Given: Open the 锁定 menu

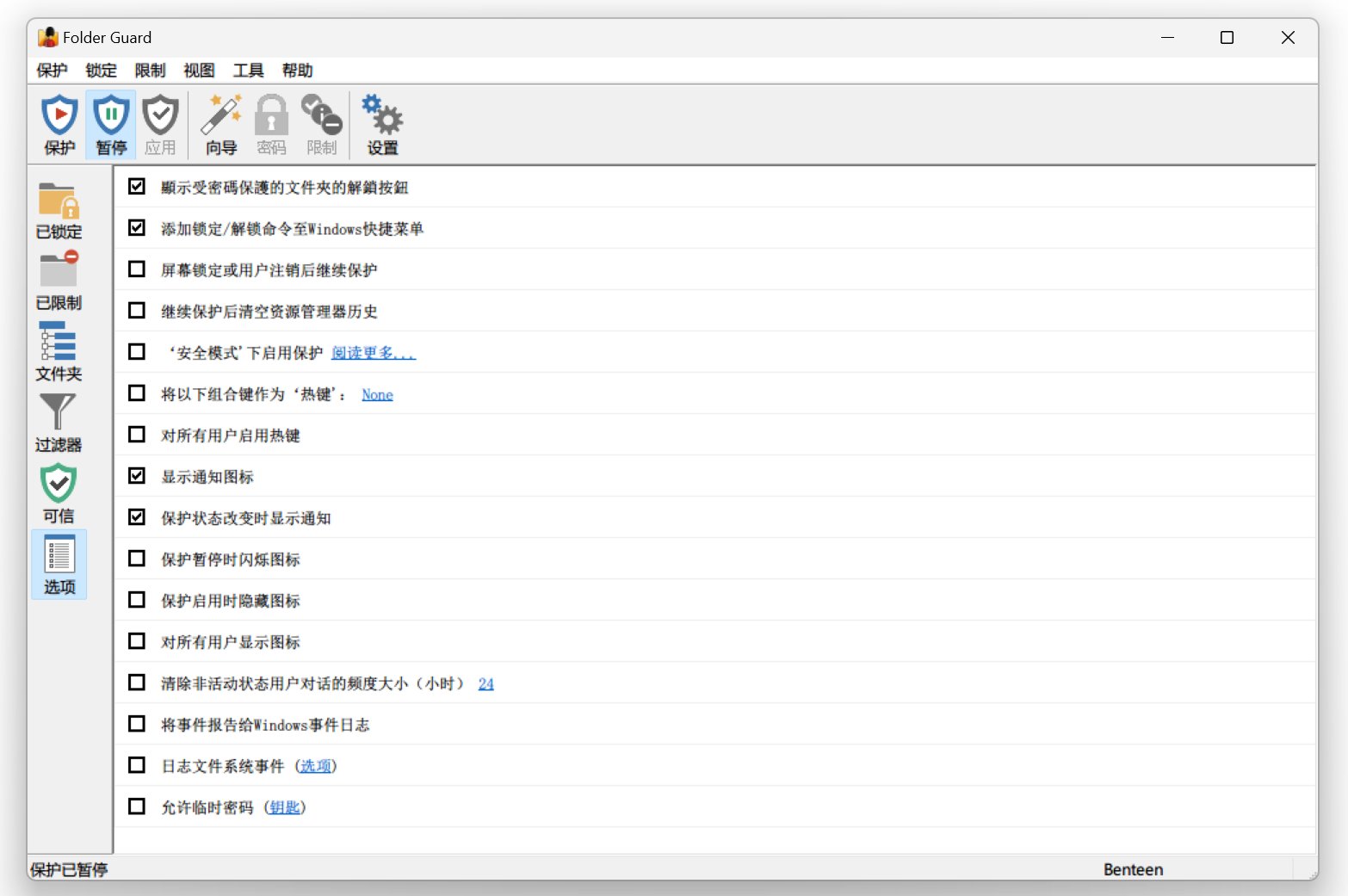Looking at the screenshot, I should [x=101, y=71].
